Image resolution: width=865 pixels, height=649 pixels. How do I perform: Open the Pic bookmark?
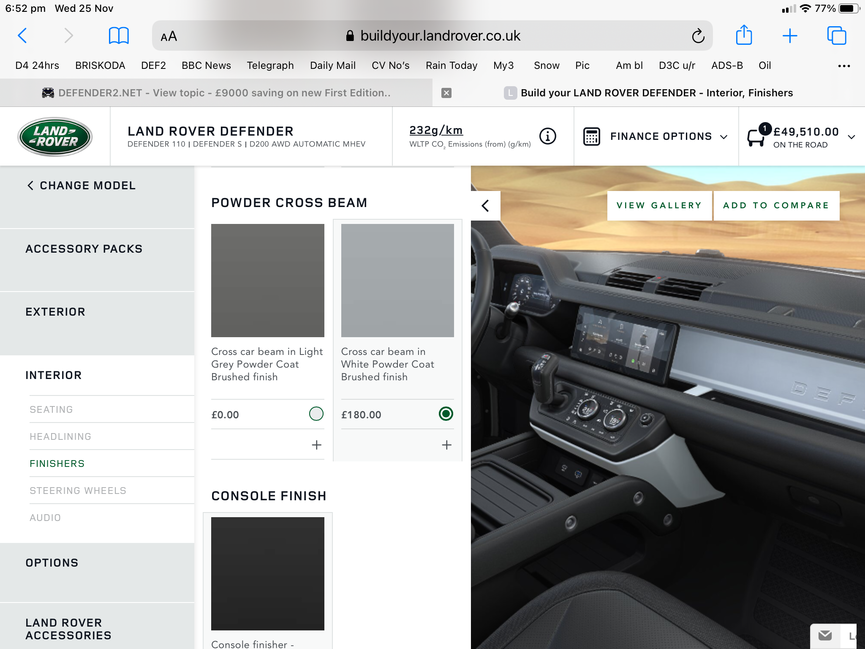[583, 66]
